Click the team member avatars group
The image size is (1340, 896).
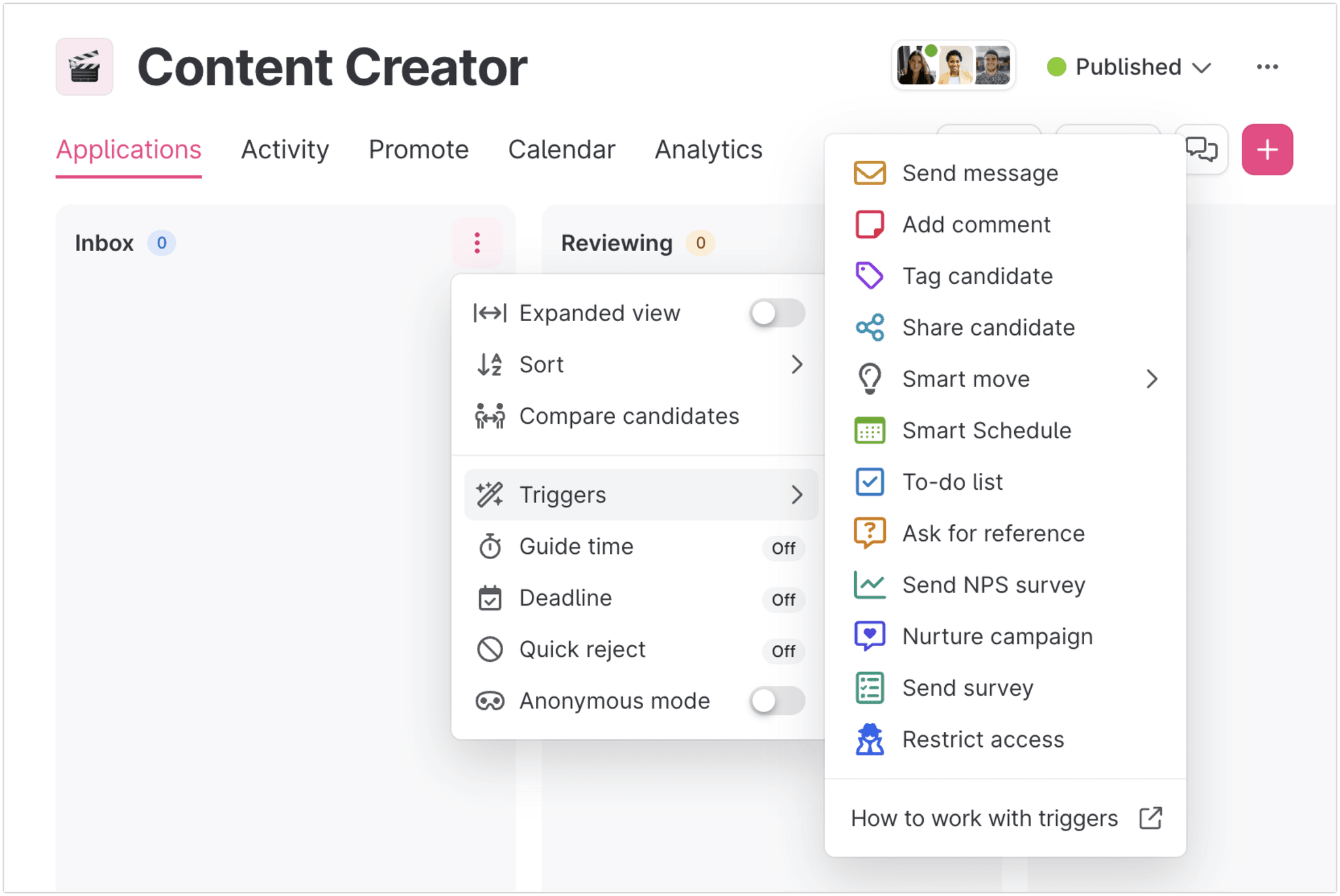[x=953, y=65]
